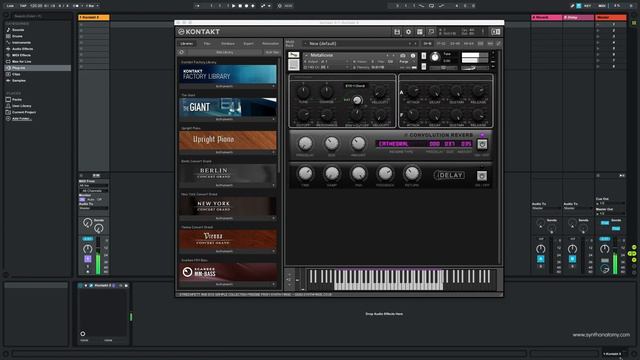Image resolution: width=640 pixels, height=360 pixels.
Task: Click the Bit toggle switch knob
Action: coord(357,100)
